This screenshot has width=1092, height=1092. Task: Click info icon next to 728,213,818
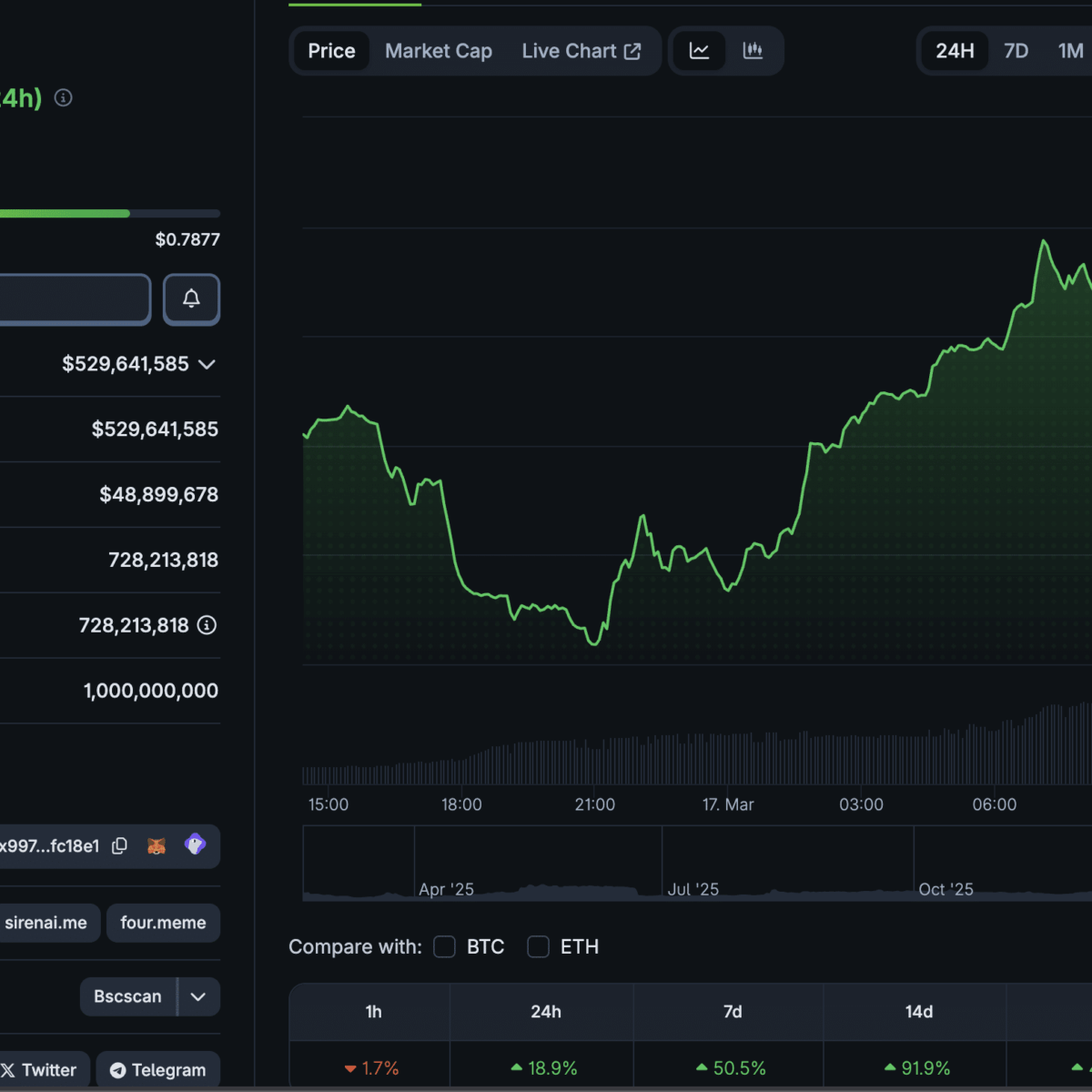(207, 625)
